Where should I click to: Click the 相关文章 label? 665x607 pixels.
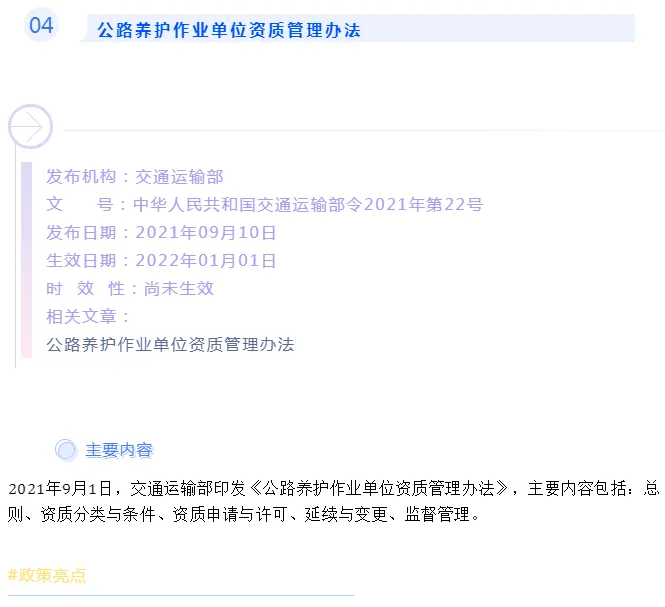click(82, 316)
